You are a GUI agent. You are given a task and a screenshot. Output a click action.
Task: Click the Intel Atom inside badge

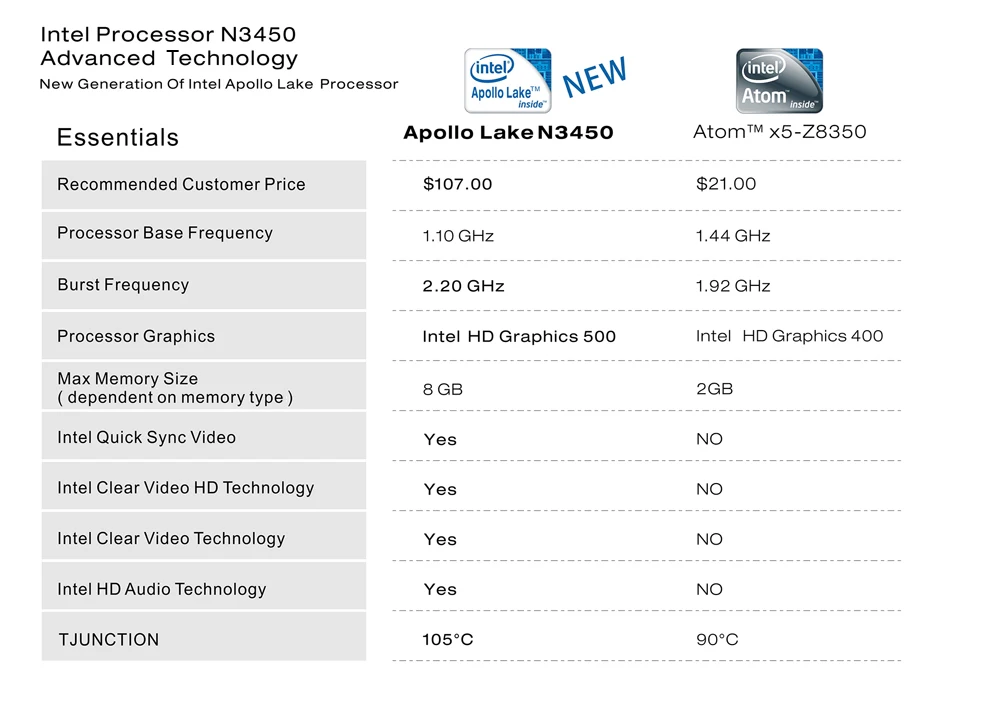[x=779, y=80]
